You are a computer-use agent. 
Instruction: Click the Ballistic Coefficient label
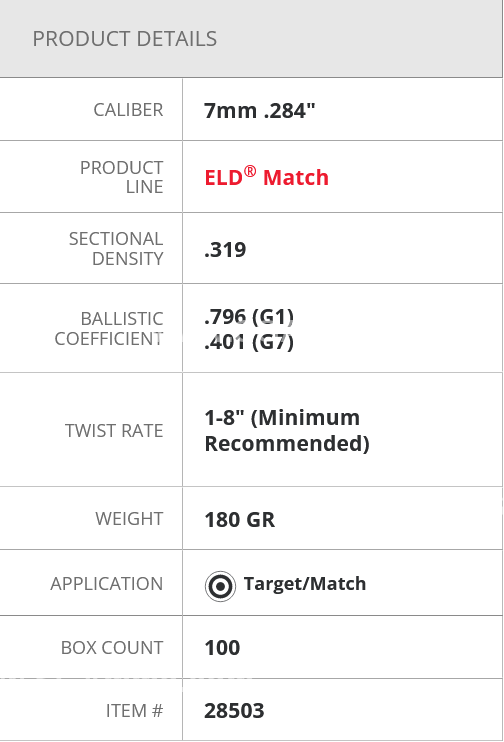tap(109, 329)
